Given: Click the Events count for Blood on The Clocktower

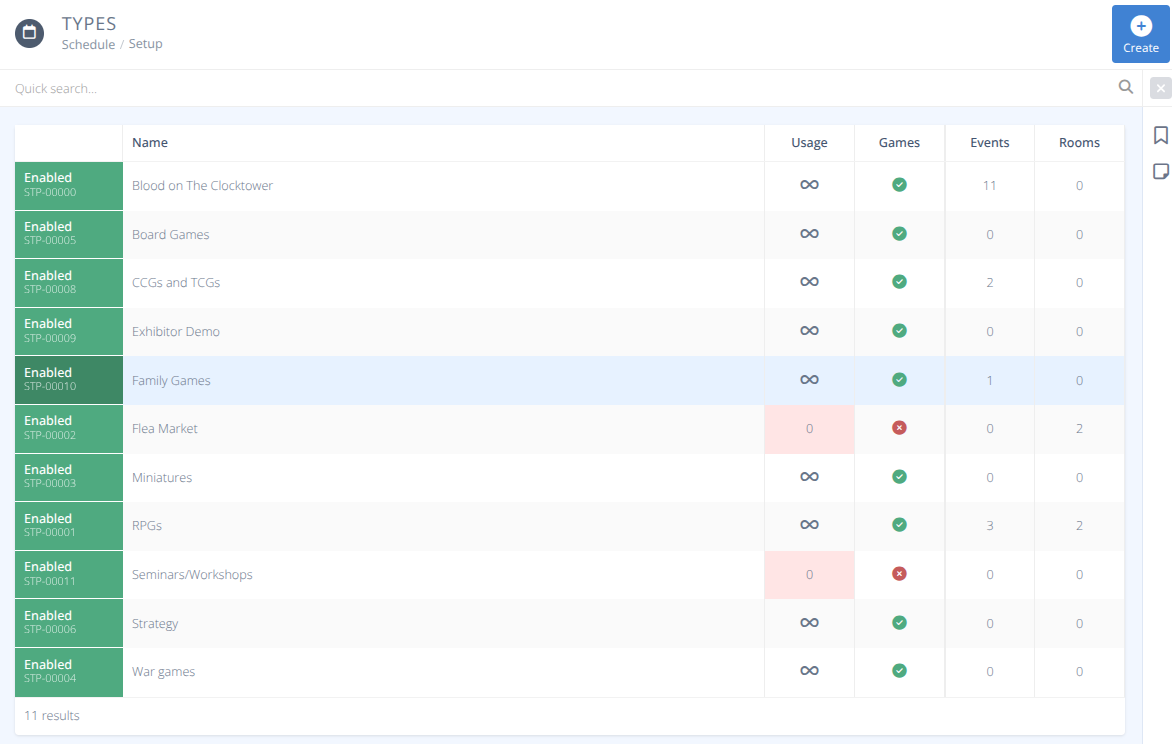Looking at the screenshot, I should tap(988, 185).
